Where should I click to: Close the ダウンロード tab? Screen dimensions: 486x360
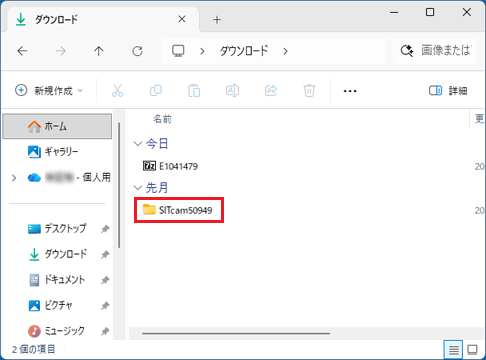182,19
